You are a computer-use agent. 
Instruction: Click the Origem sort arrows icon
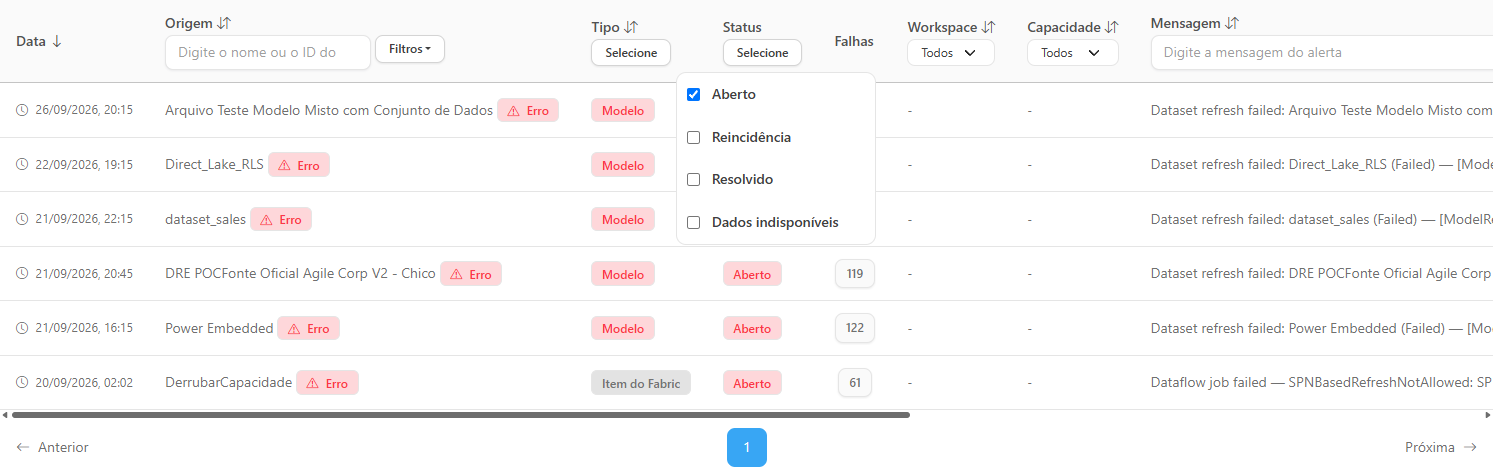(x=224, y=23)
